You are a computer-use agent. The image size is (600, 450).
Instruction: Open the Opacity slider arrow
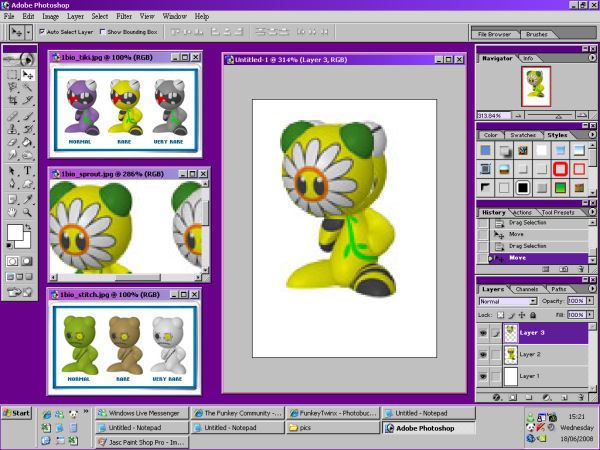tap(590, 301)
